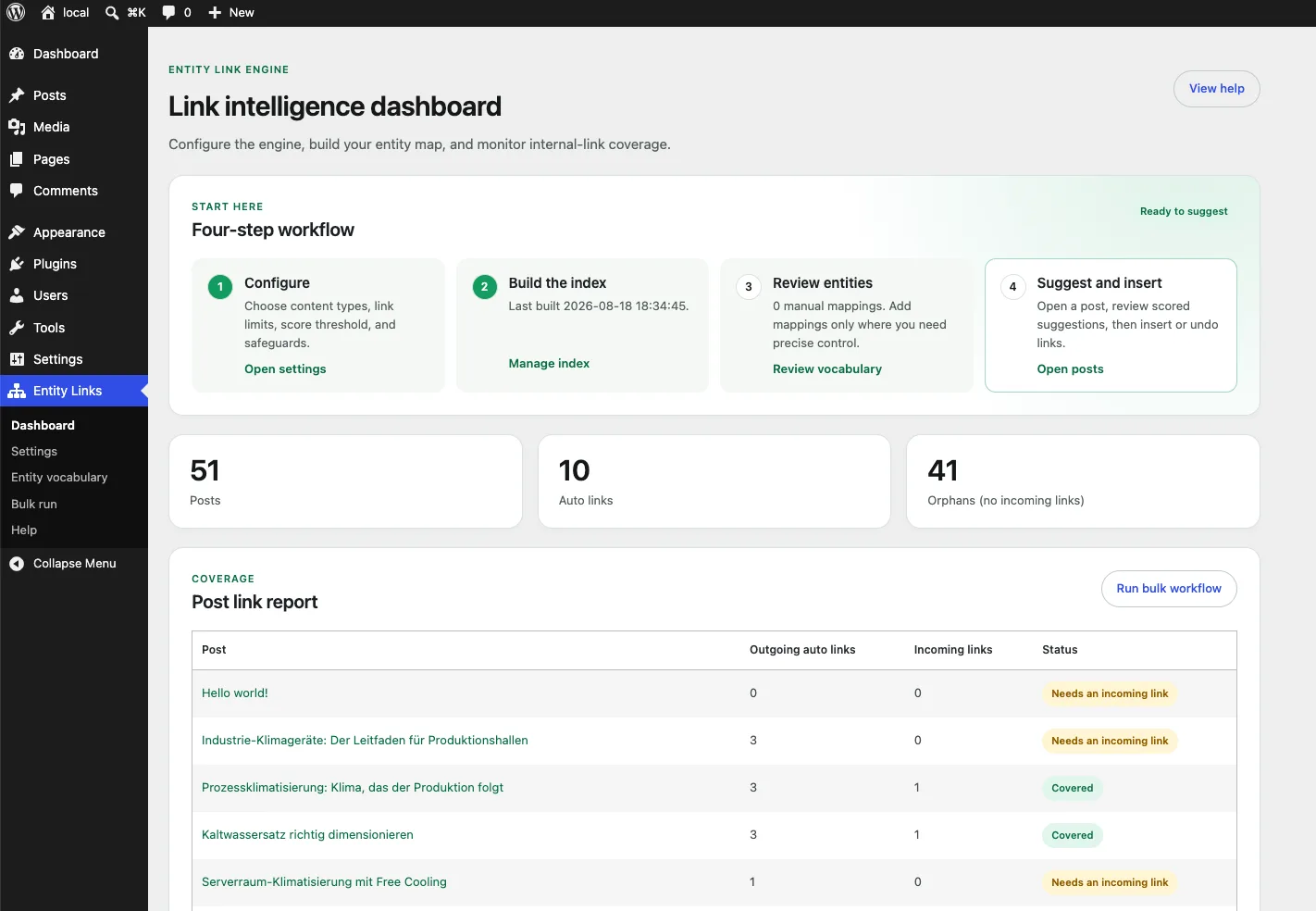
Task: Click the 51 Posts stat card
Action: (x=346, y=481)
